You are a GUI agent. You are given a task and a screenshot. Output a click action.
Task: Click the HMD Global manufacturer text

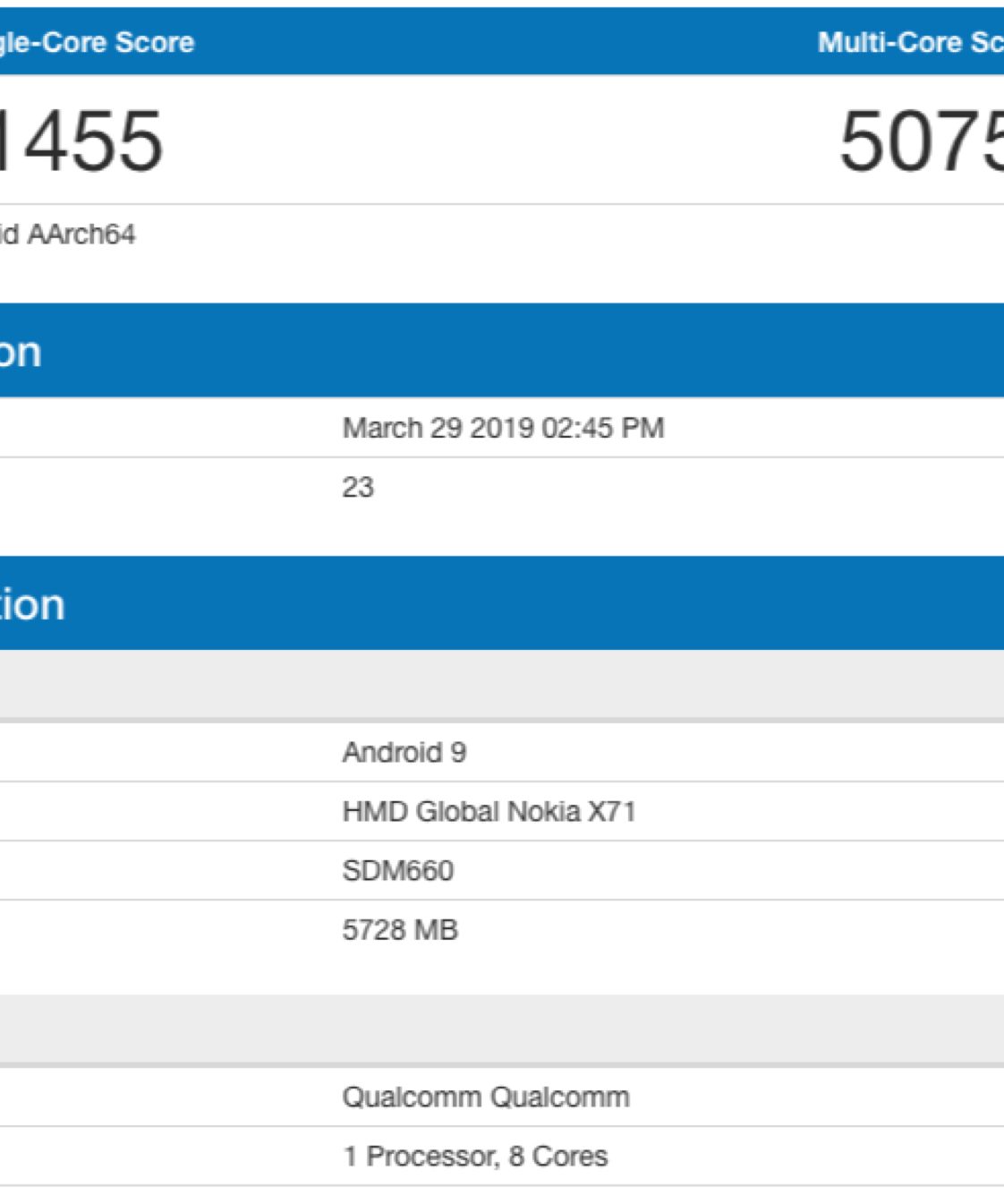pos(421,811)
